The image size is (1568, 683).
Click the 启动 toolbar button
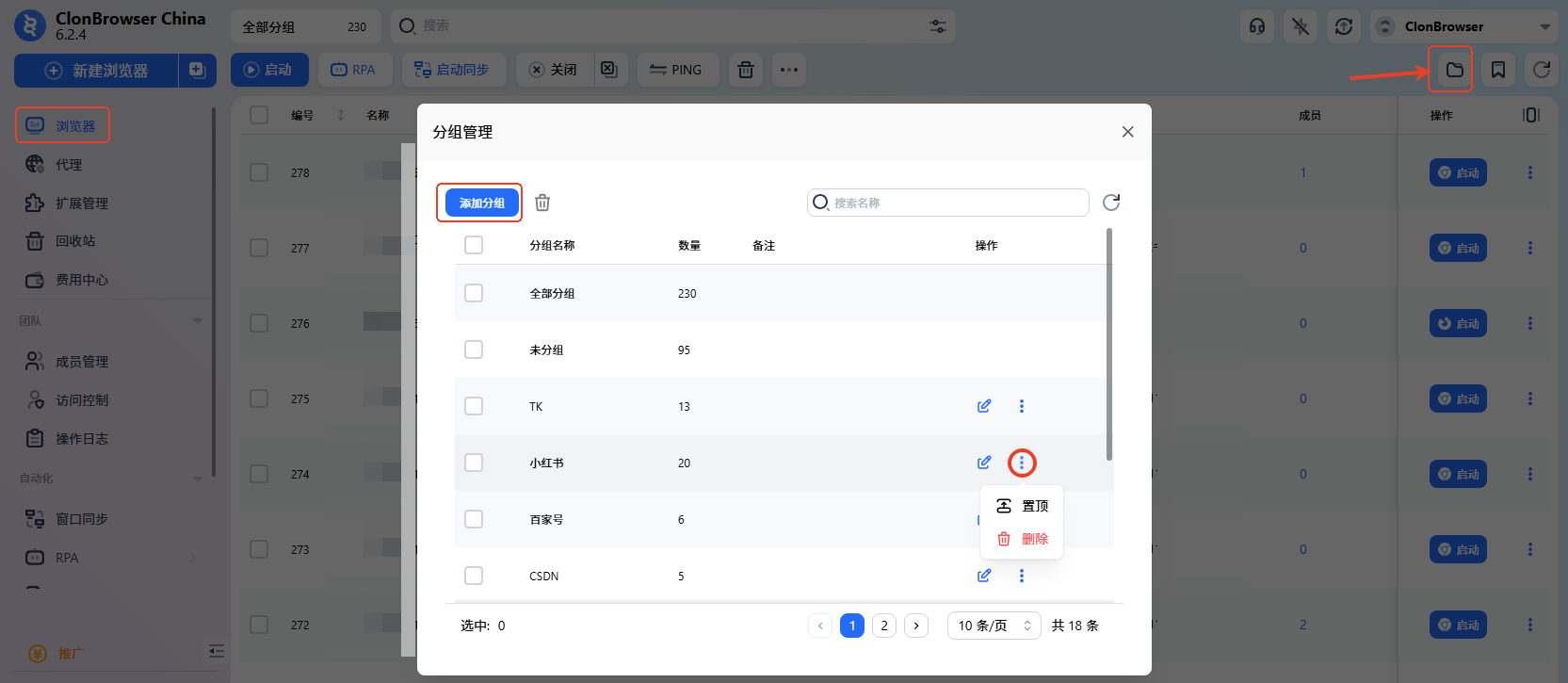[269, 70]
